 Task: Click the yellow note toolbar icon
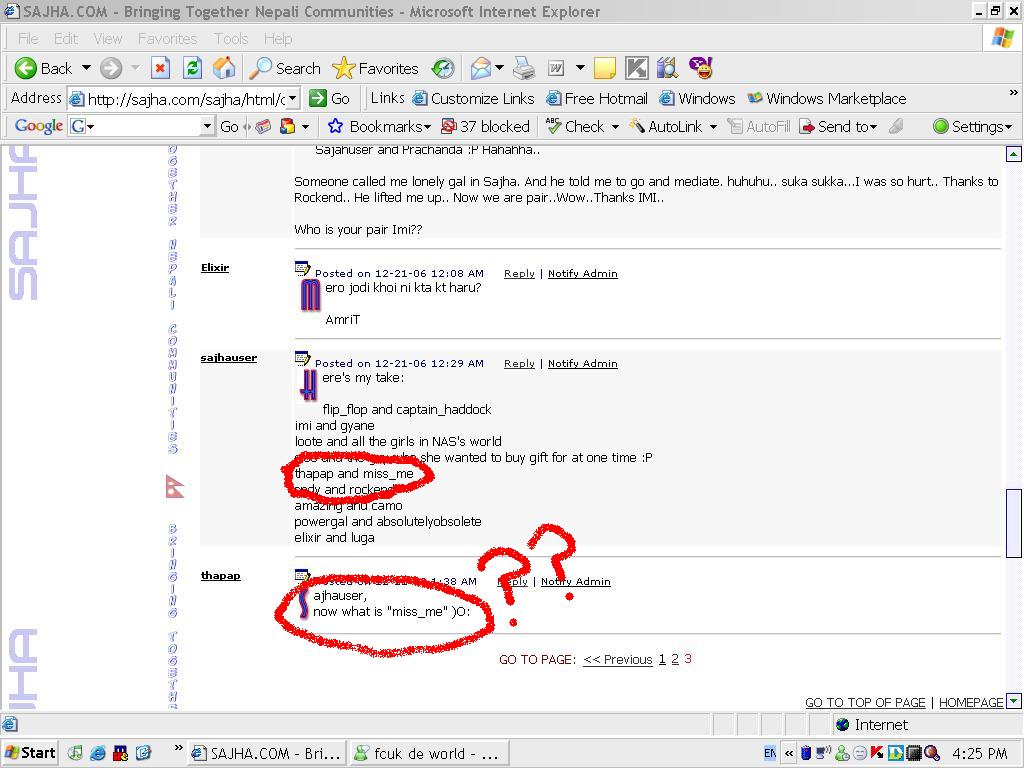pos(605,68)
